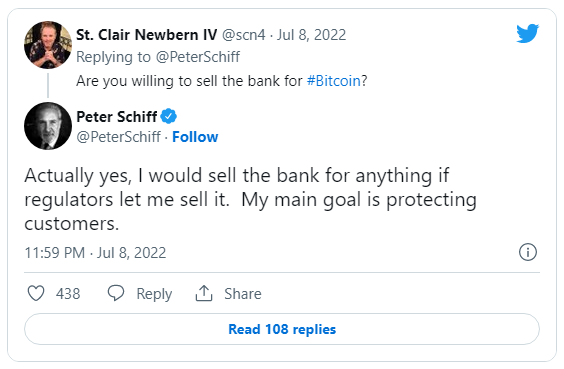Click the 11:59 PM · Jul 8, 2022 timestamp
Image resolution: width=564 pixels, height=369 pixels.
pos(95,252)
